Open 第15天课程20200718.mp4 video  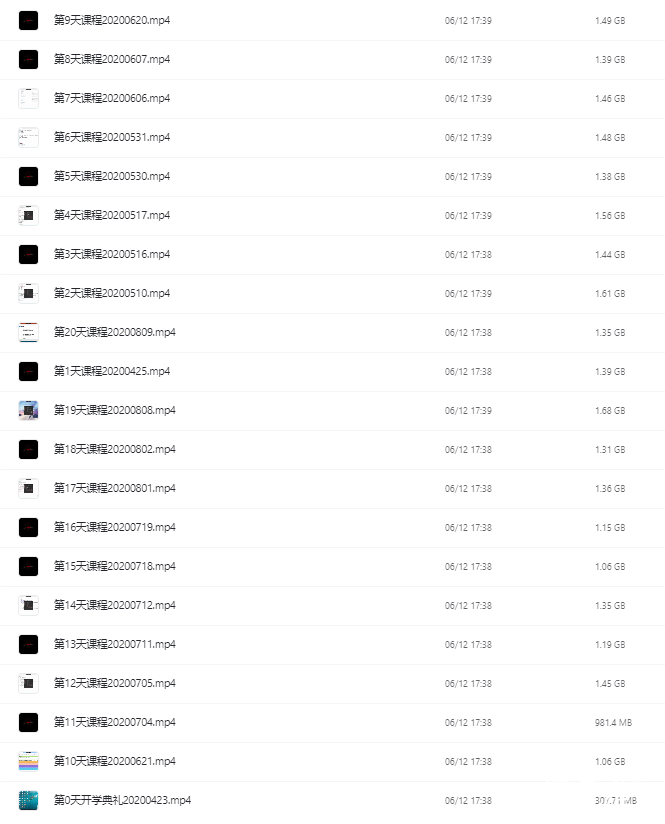(x=115, y=566)
